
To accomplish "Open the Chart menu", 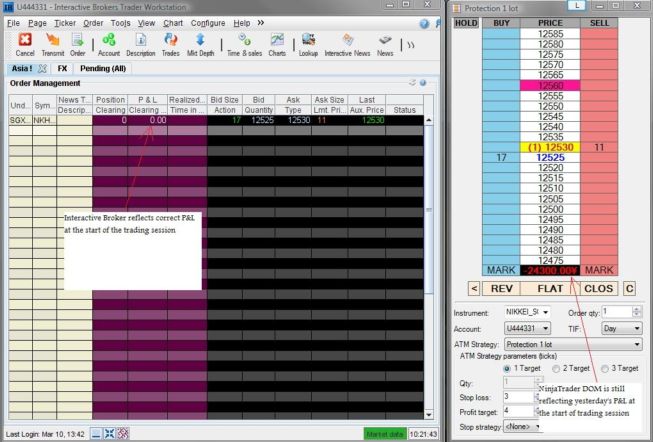I will click(173, 23).
